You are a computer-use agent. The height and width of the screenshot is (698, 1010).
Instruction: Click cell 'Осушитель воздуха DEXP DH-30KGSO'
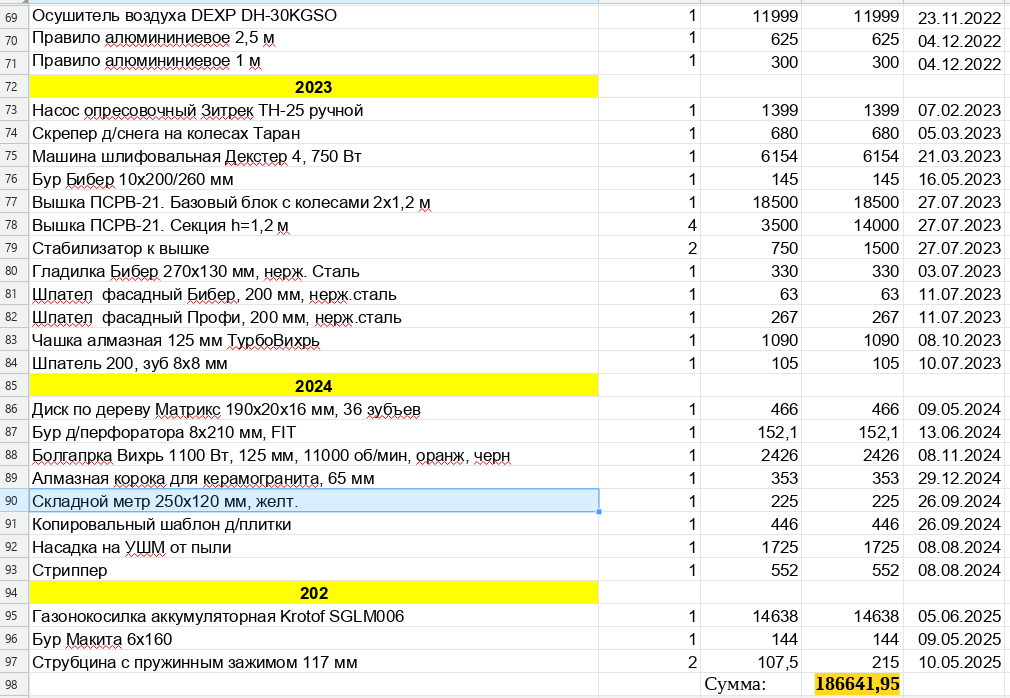(314, 17)
